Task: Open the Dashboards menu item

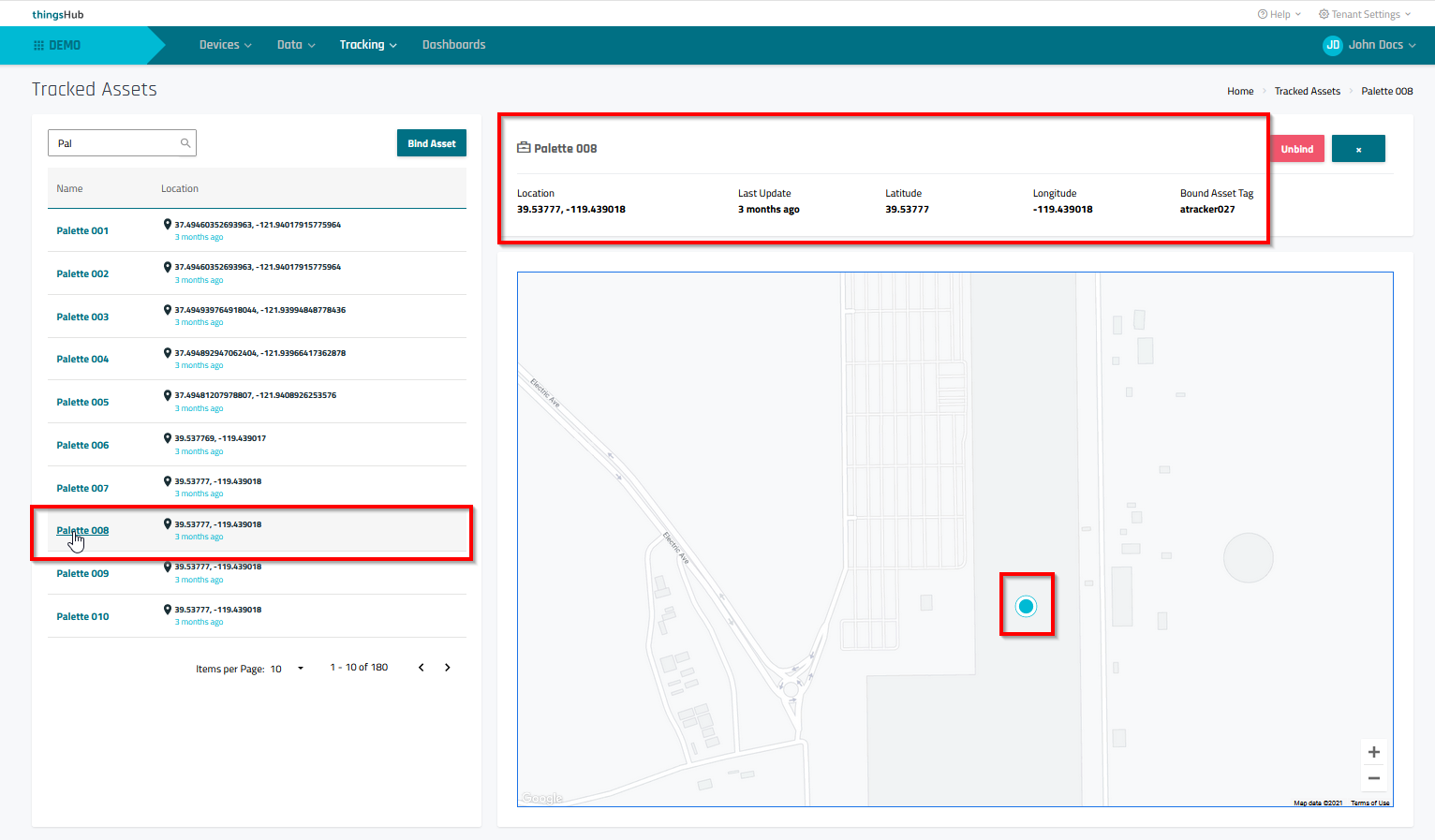Action: tap(453, 45)
